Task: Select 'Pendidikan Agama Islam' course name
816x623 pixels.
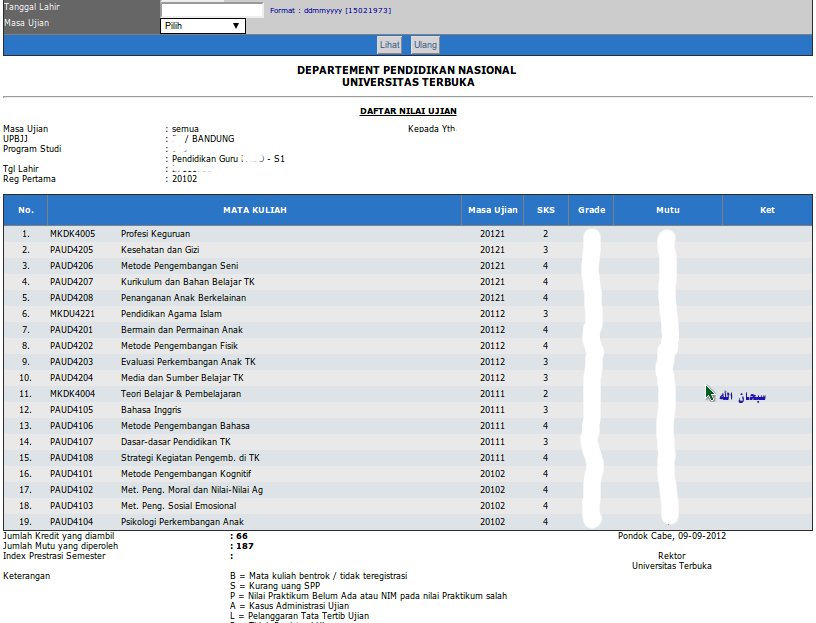Action: 171,314
